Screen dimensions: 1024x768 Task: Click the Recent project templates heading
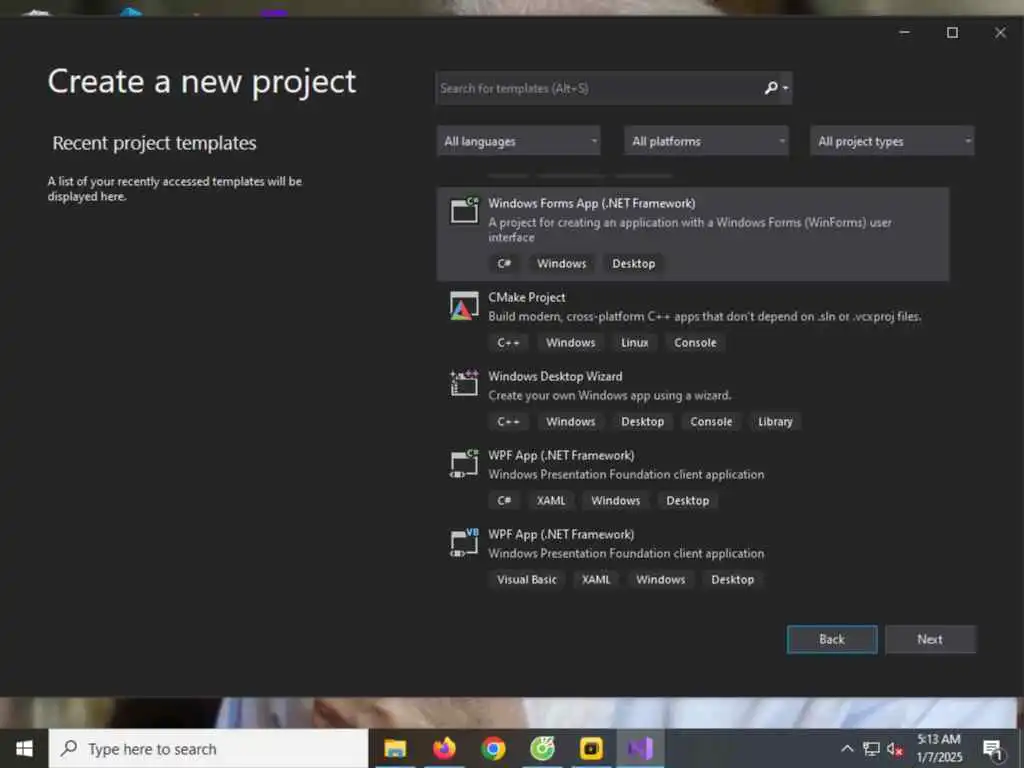pyautogui.click(x=154, y=143)
